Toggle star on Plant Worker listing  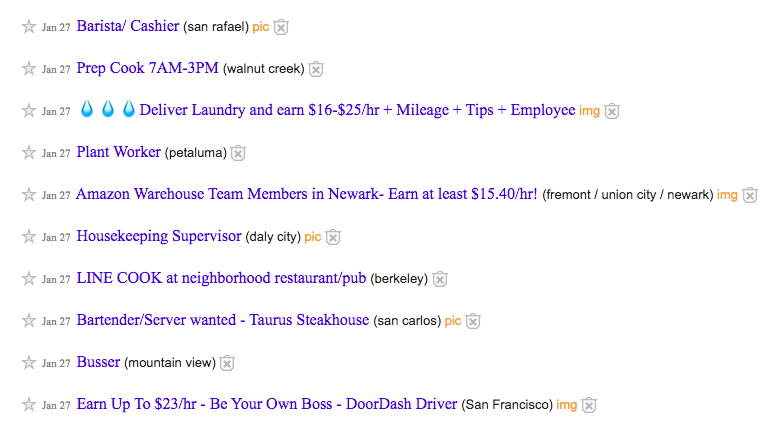click(x=28, y=153)
